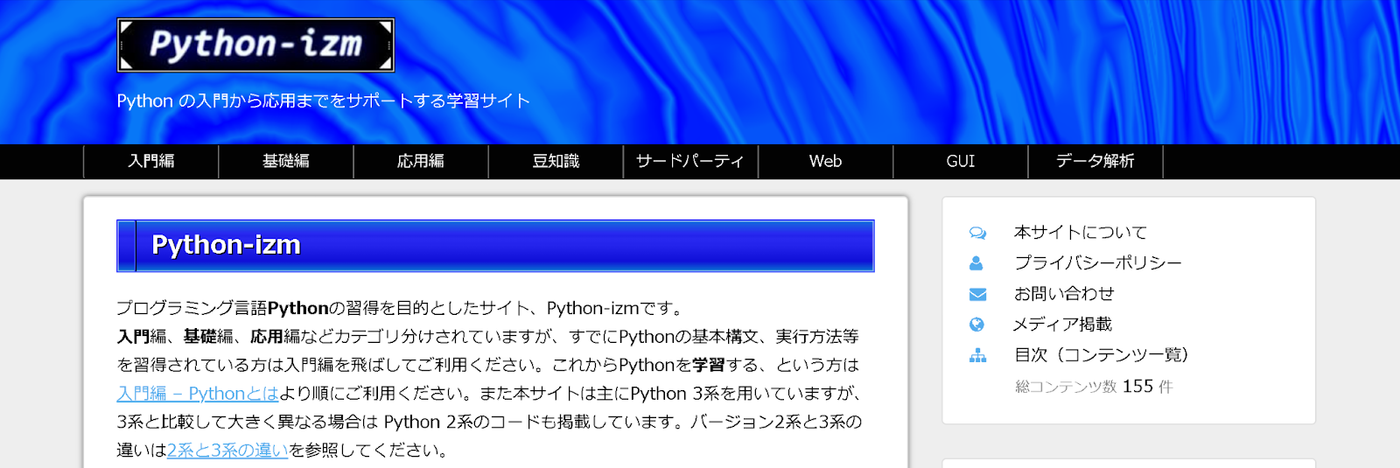
Task: Click the globe icon beside メディア掲載
Action: [977, 324]
